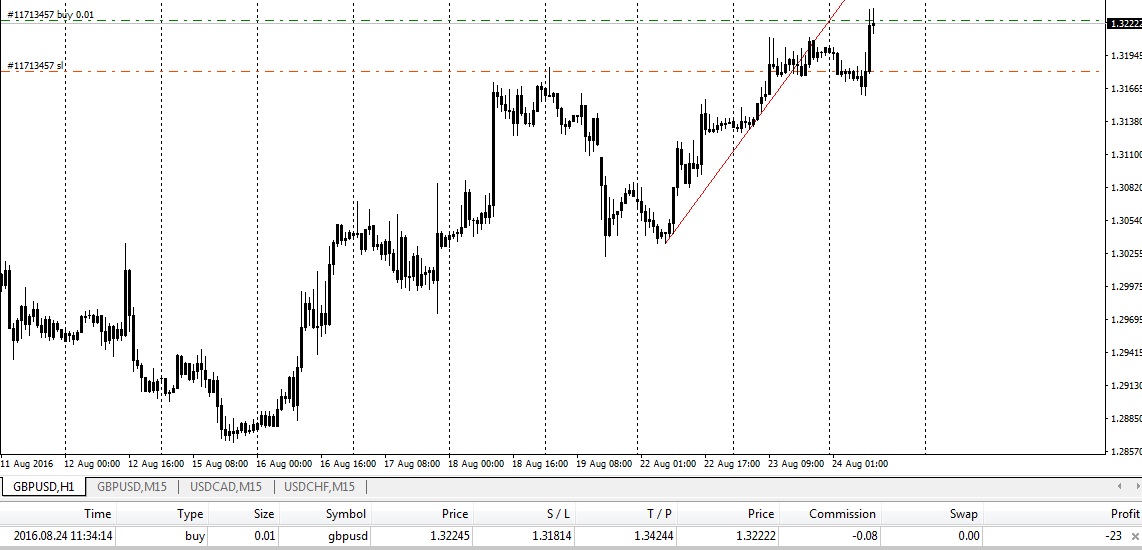Click the '16 Aug 00:00' time axis label
This screenshot has width=1142, height=550.
click(284, 463)
